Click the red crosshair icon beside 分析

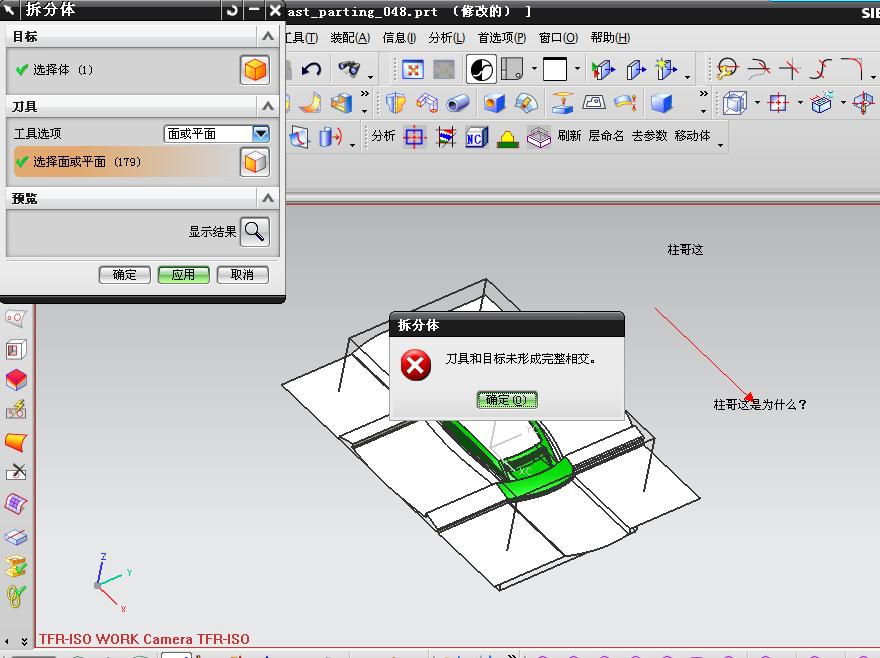click(x=414, y=137)
